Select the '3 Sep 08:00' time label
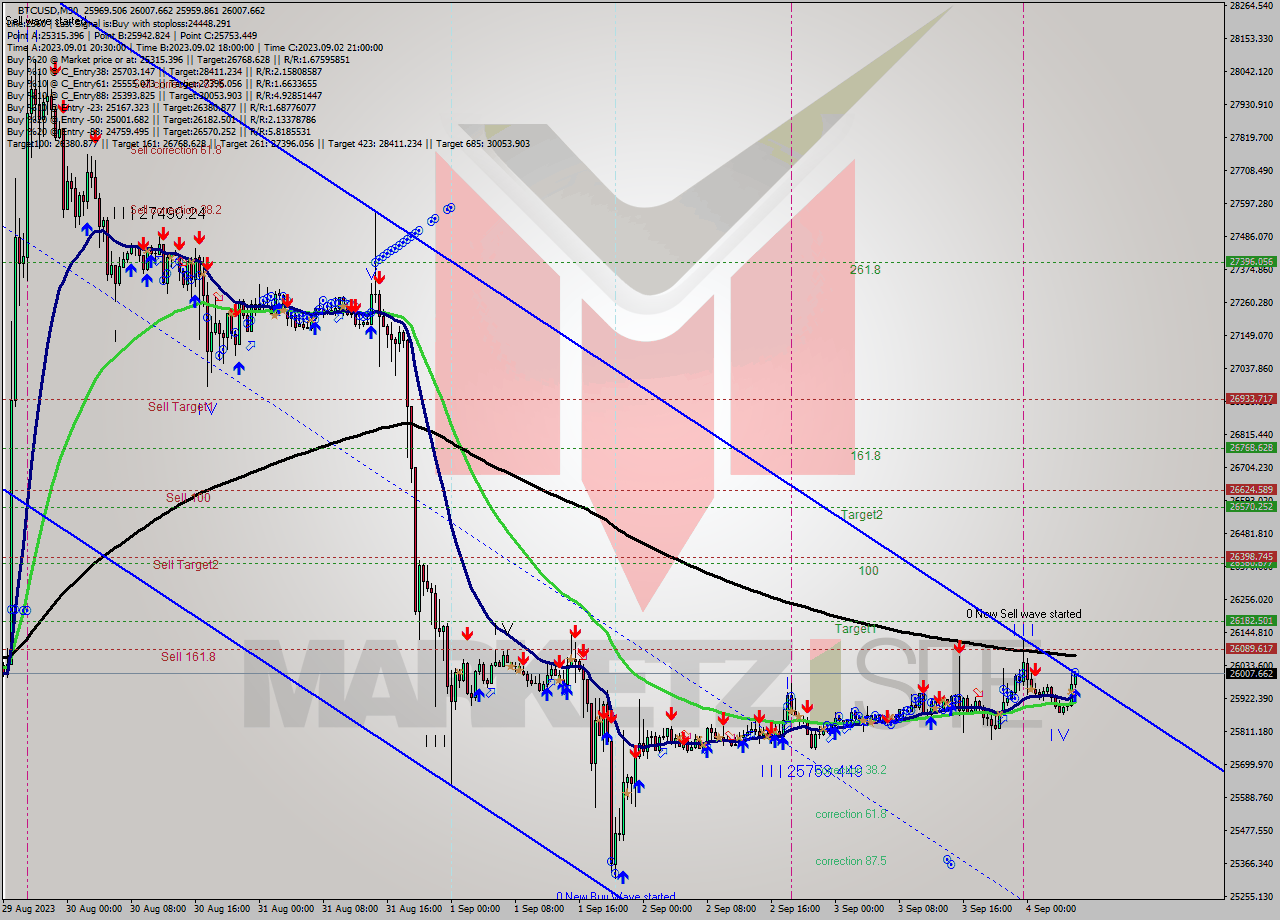 922,909
